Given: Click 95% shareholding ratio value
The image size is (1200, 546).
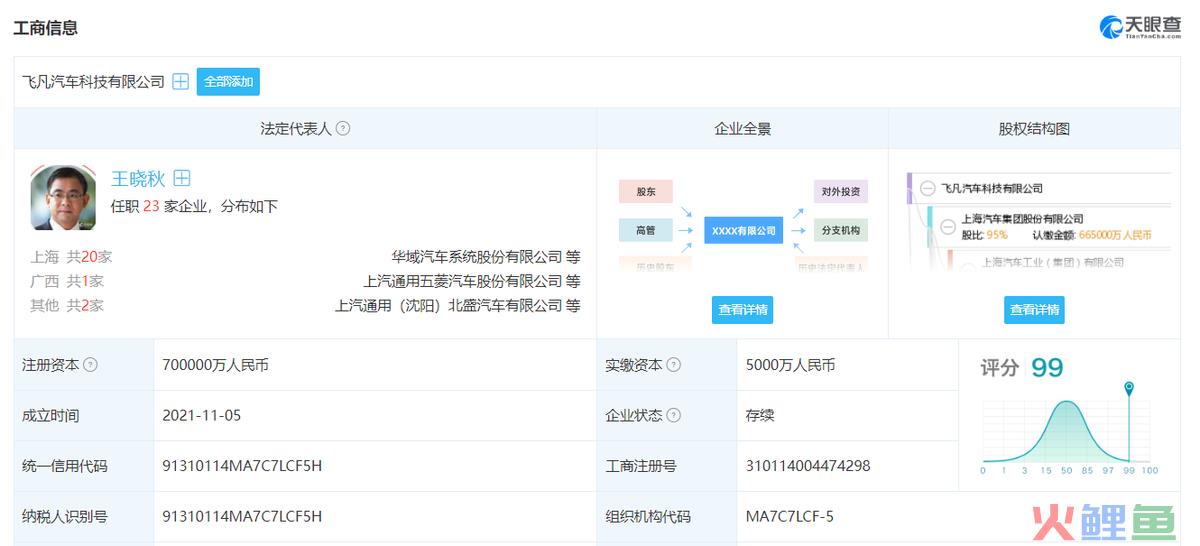Looking at the screenshot, I should (x=997, y=235).
